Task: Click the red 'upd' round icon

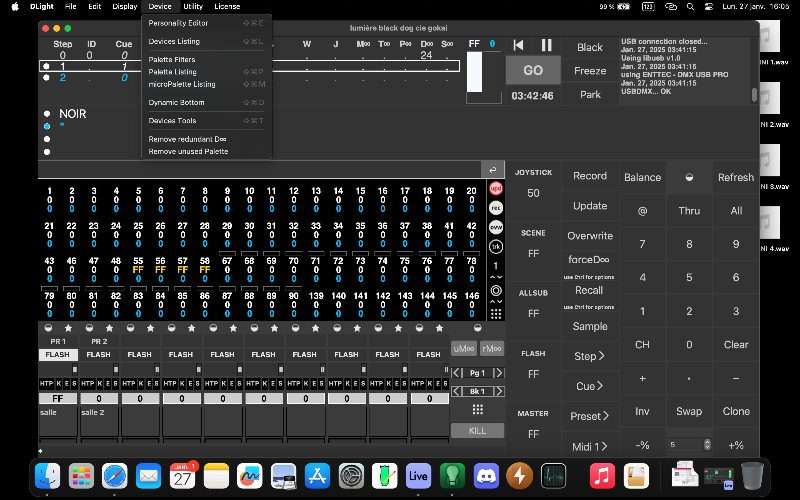Action: click(495, 188)
